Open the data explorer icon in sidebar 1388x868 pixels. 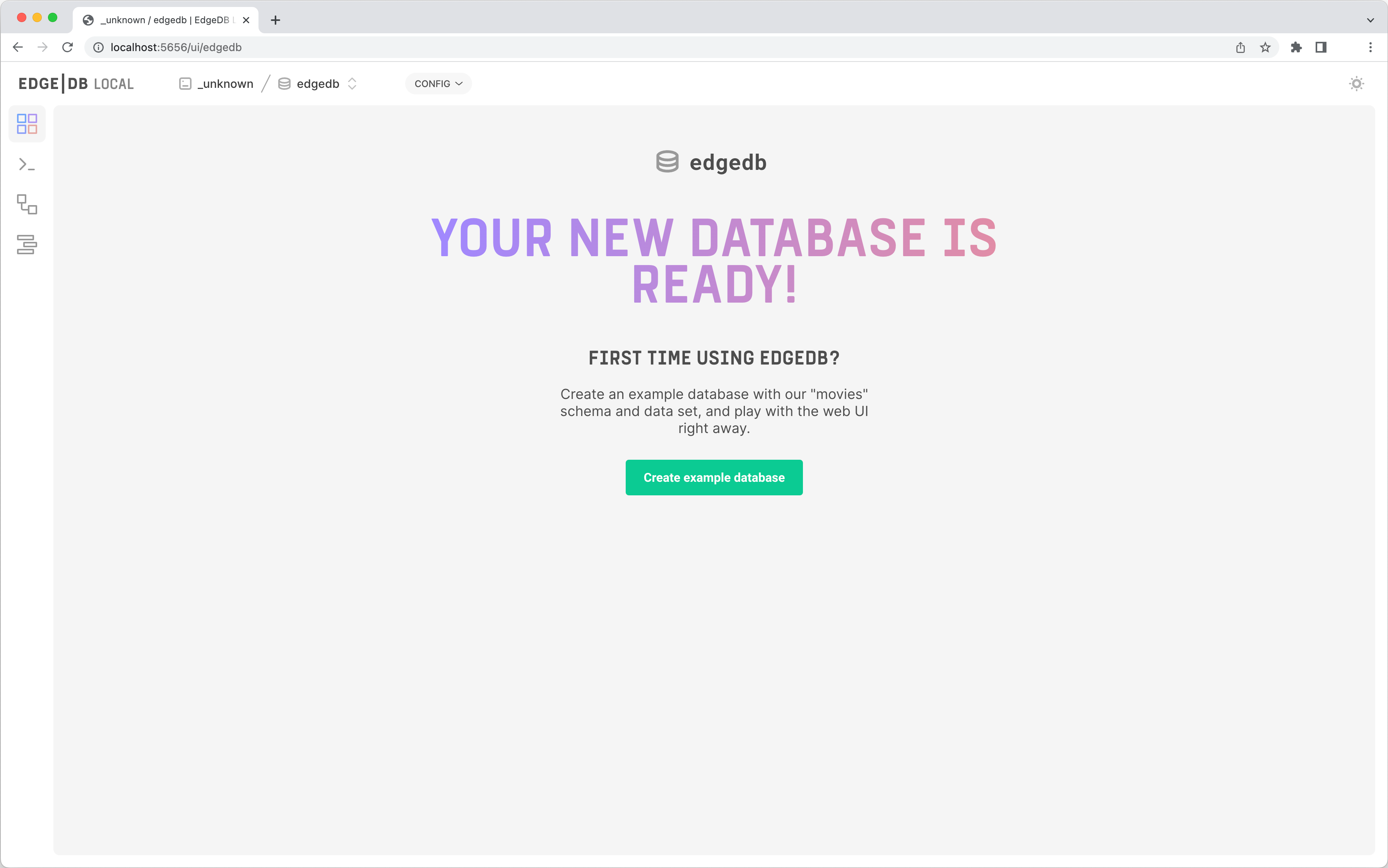tap(27, 245)
